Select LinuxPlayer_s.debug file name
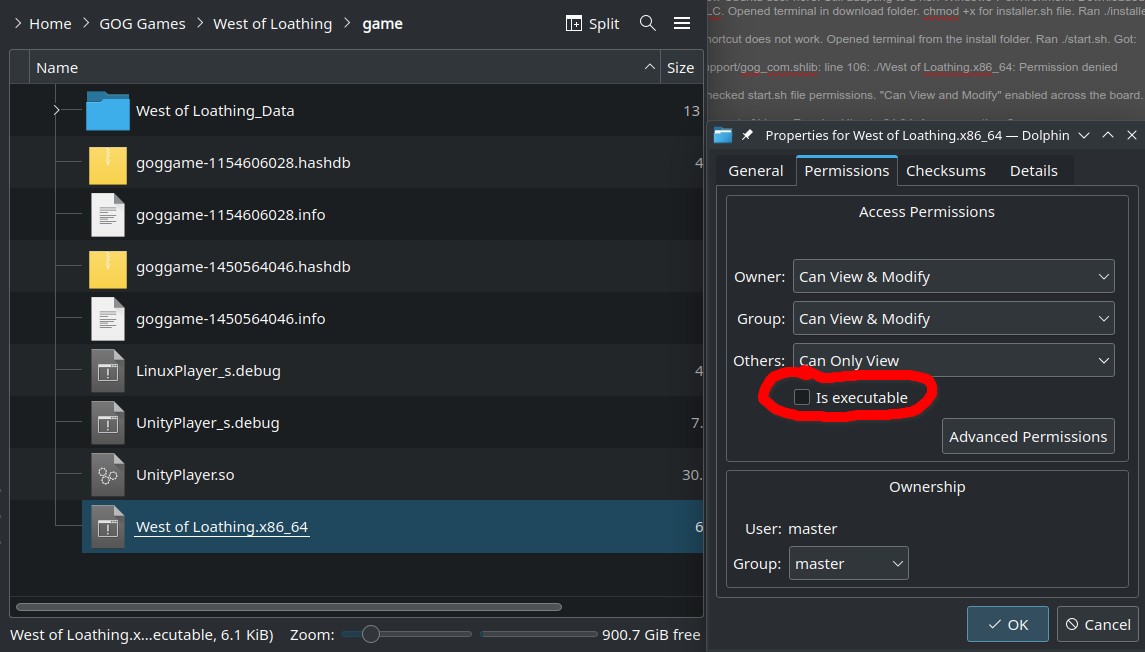The width and height of the screenshot is (1145, 652). point(208,371)
